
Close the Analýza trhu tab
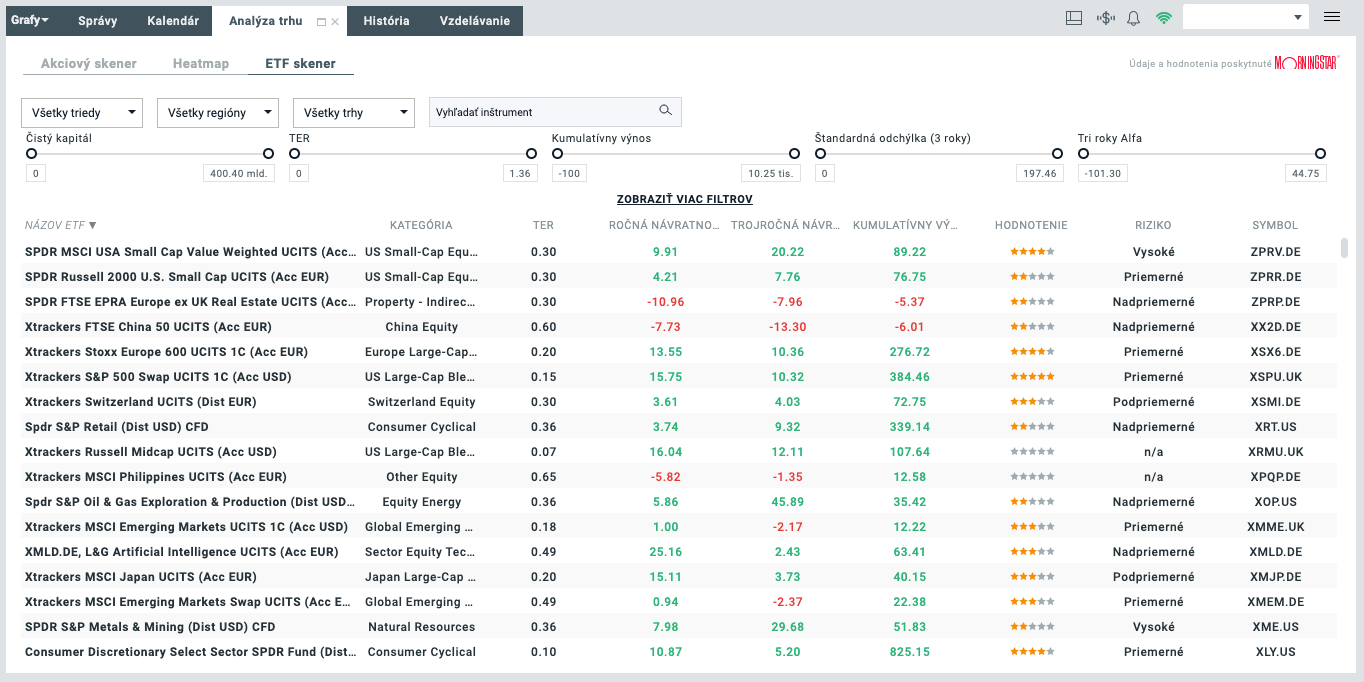click(335, 21)
